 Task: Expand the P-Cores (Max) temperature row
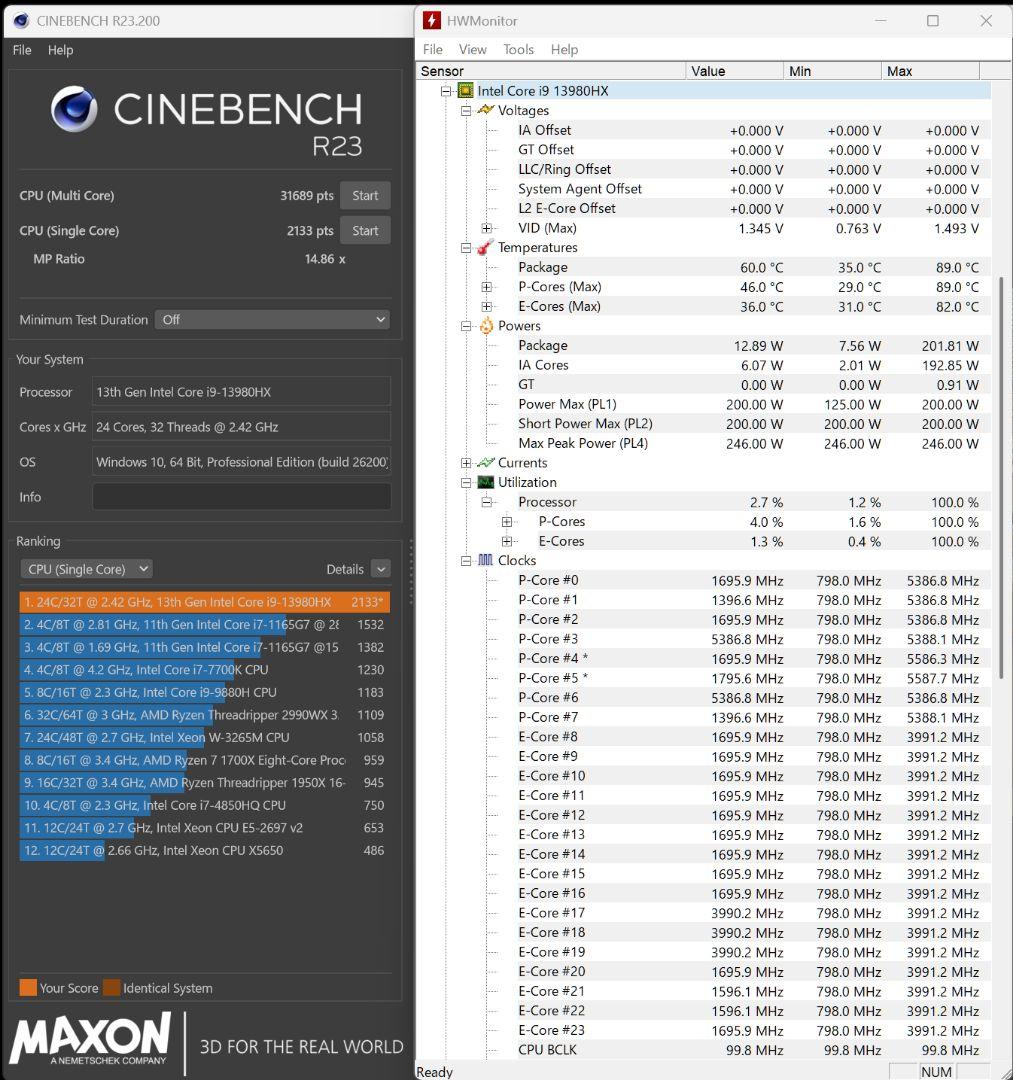[487, 287]
